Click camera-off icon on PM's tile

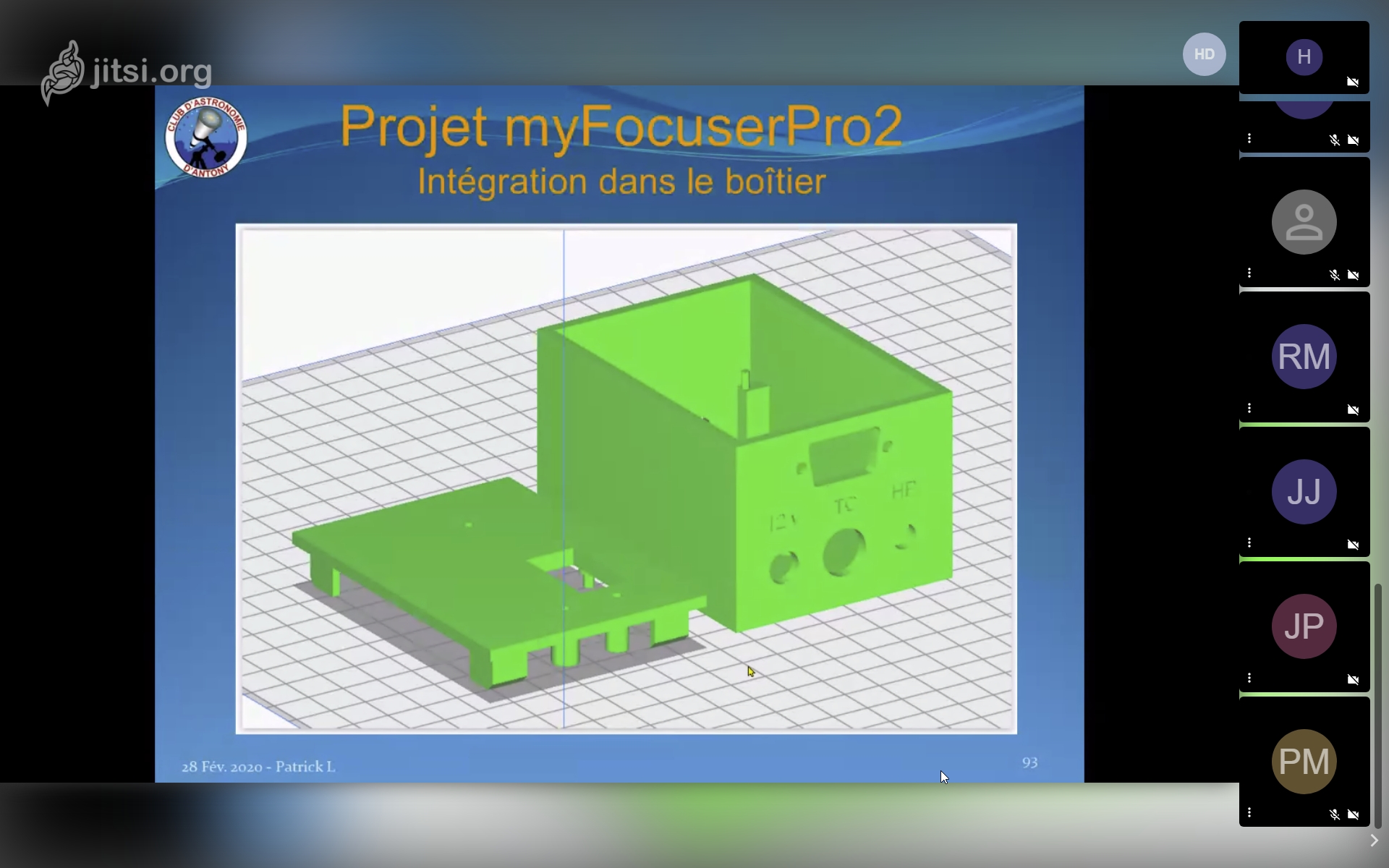click(x=1353, y=814)
